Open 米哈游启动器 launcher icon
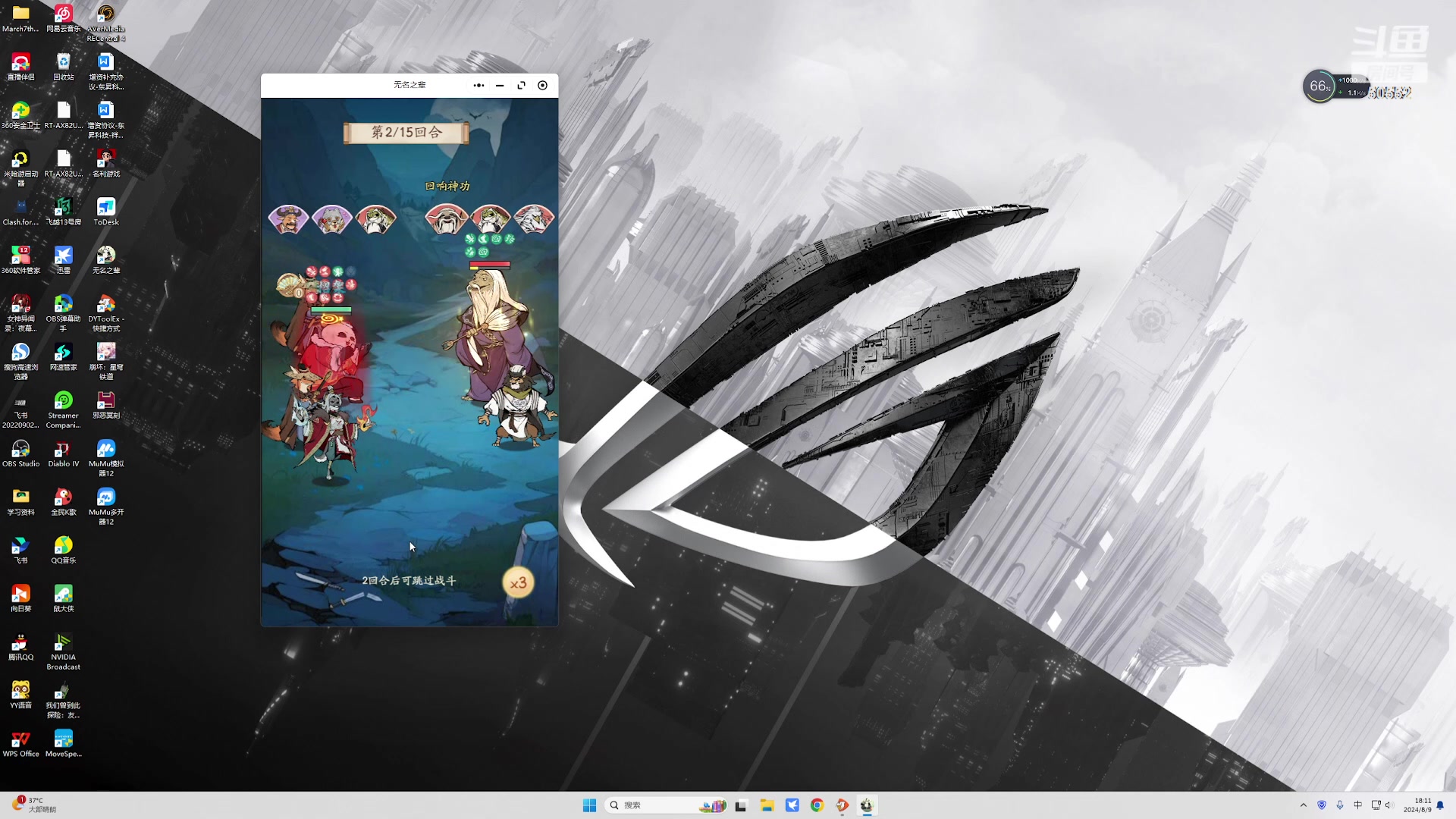This screenshot has width=1456, height=819. click(20, 168)
